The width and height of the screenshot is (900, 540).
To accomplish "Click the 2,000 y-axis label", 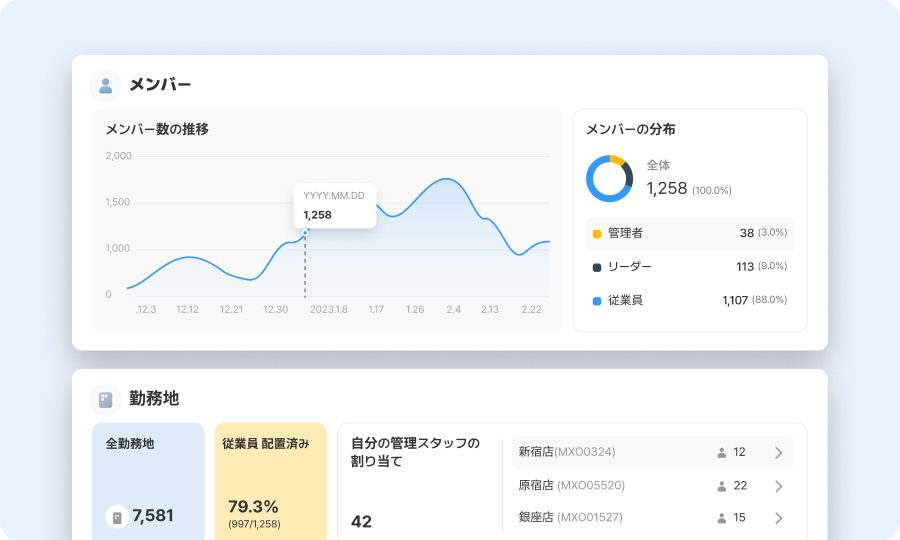I will [119, 156].
